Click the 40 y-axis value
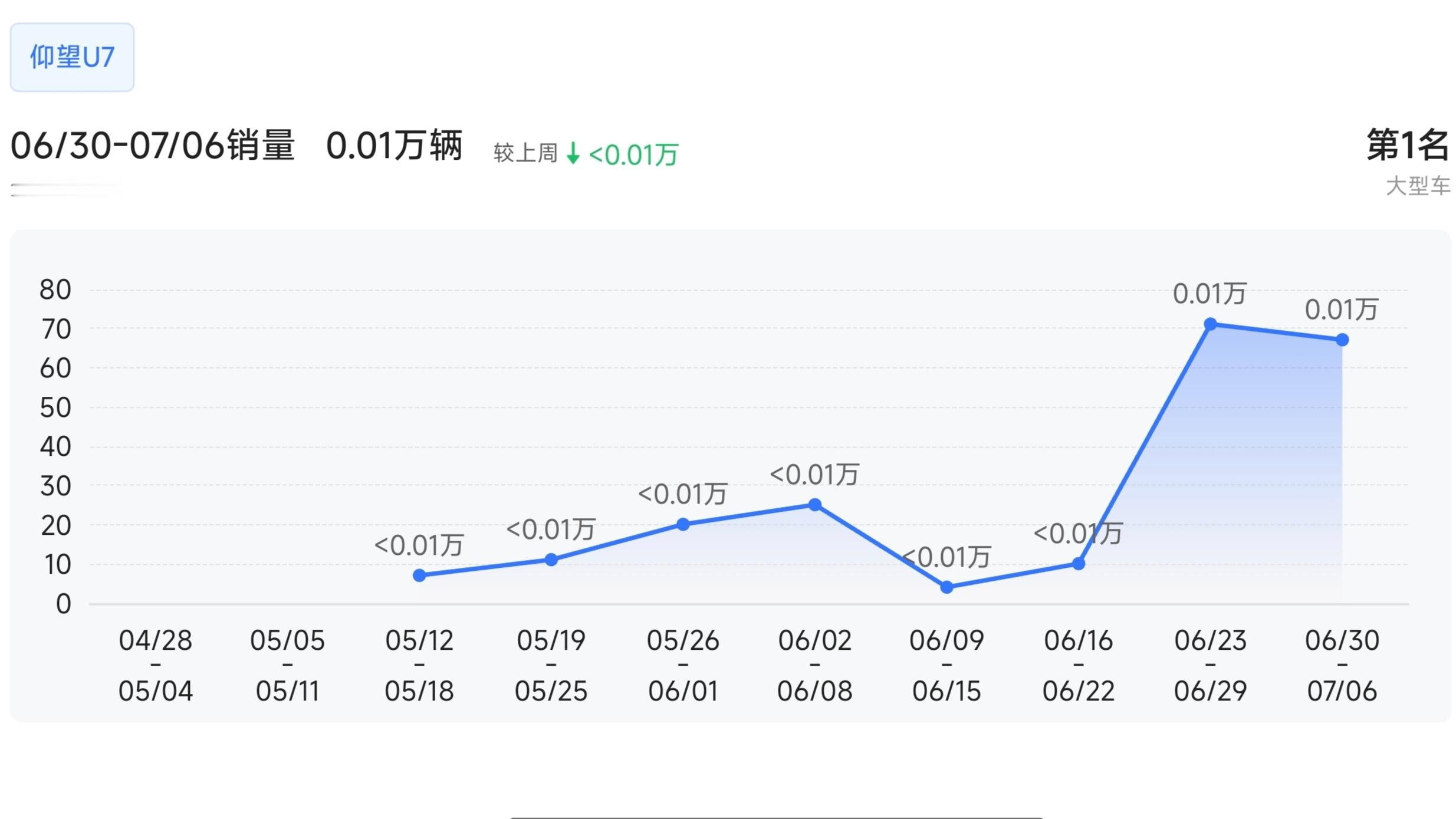 55,447
